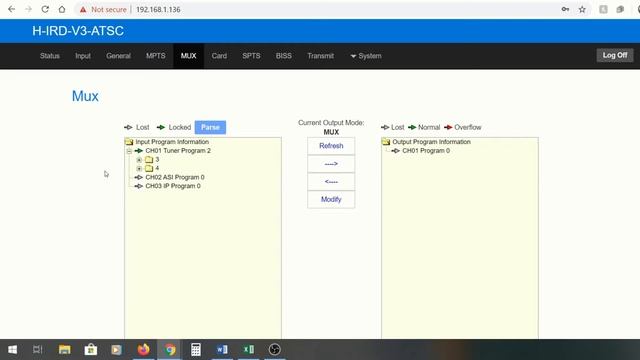Open OBS Studio from taskbar
This screenshot has height=360, width=640.
(275, 350)
